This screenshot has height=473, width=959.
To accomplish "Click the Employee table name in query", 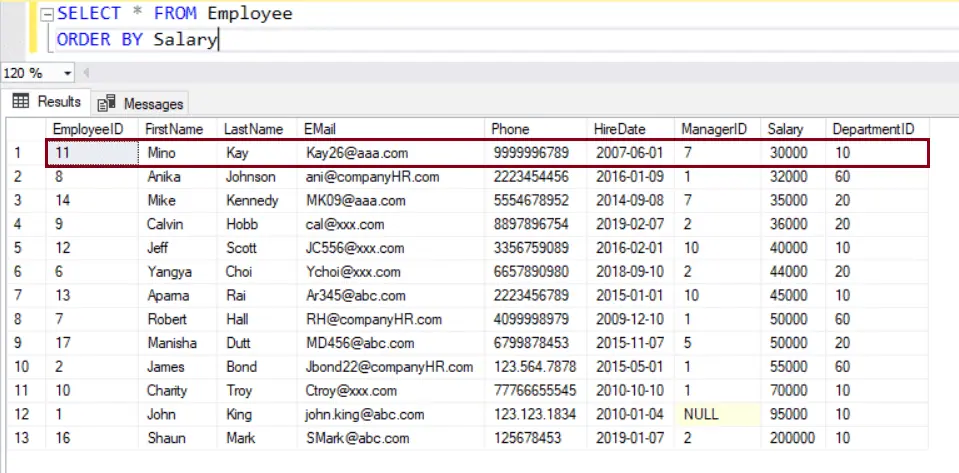I will tap(249, 14).
